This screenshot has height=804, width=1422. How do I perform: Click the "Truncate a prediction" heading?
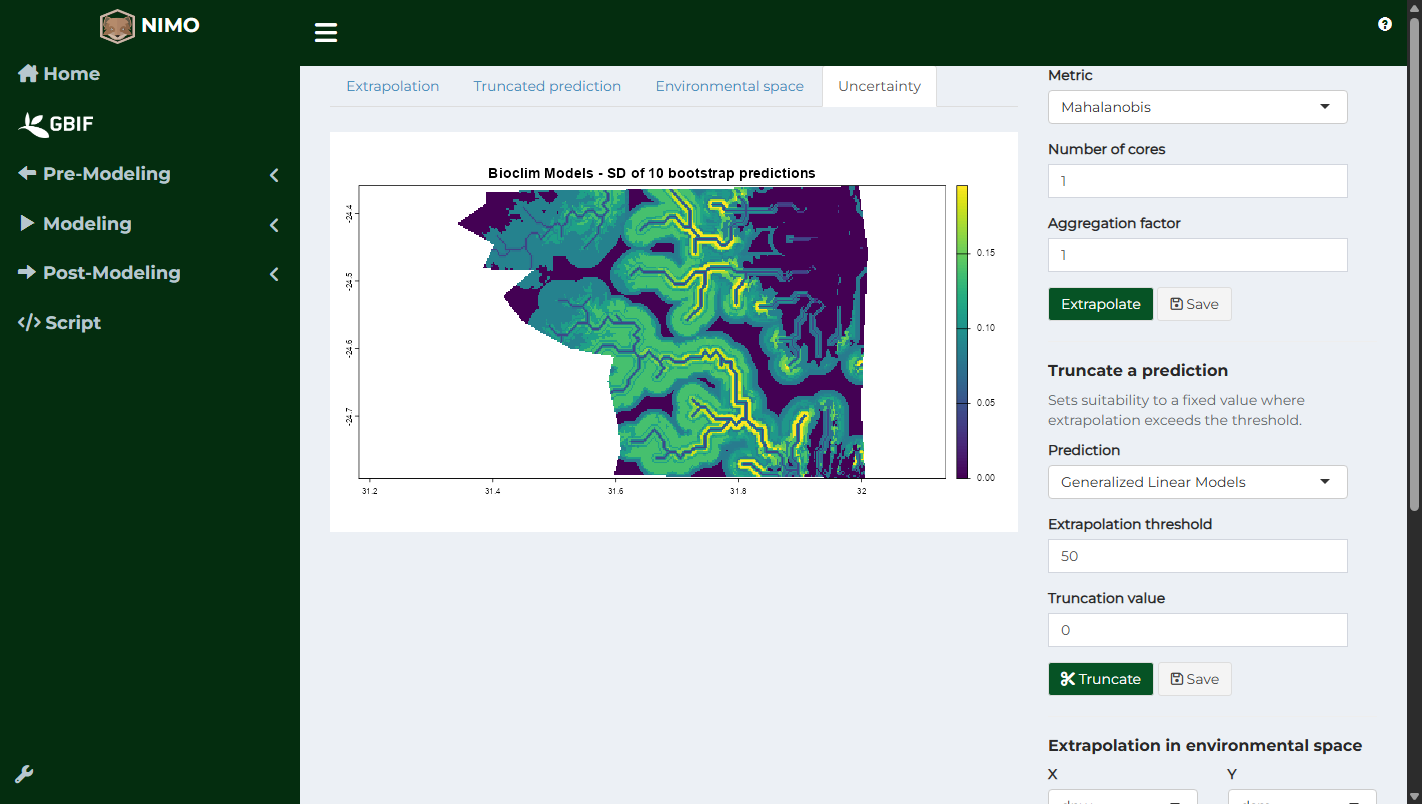tap(1138, 370)
